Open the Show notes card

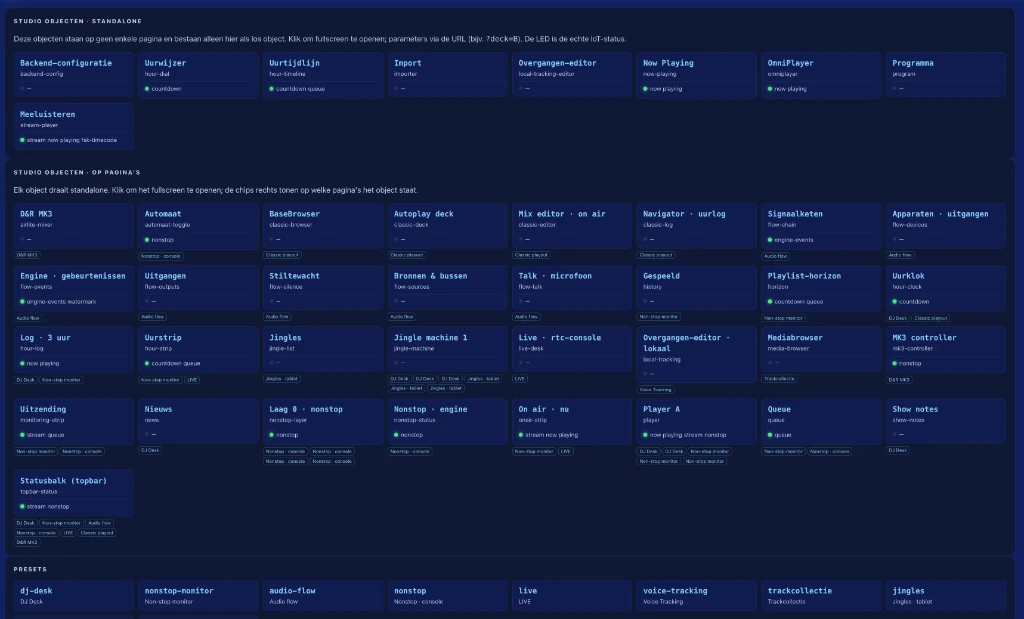[946, 422]
